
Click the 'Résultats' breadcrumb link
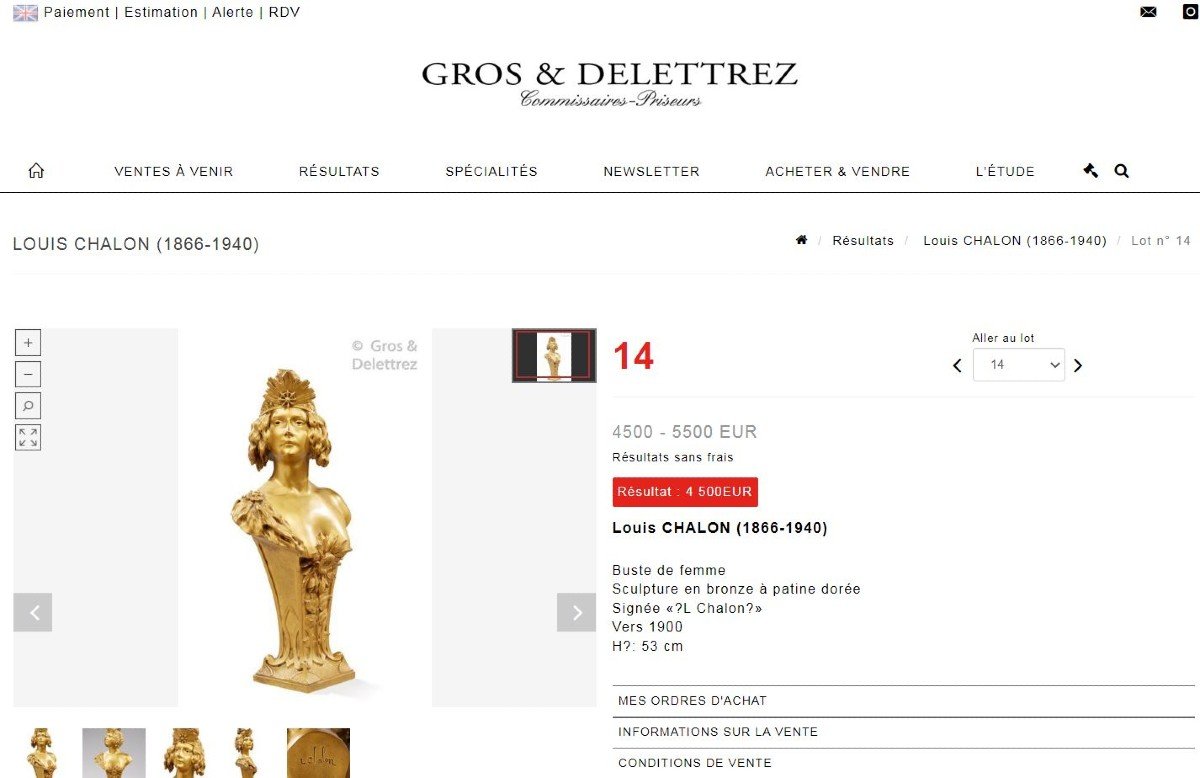[x=863, y=241]
